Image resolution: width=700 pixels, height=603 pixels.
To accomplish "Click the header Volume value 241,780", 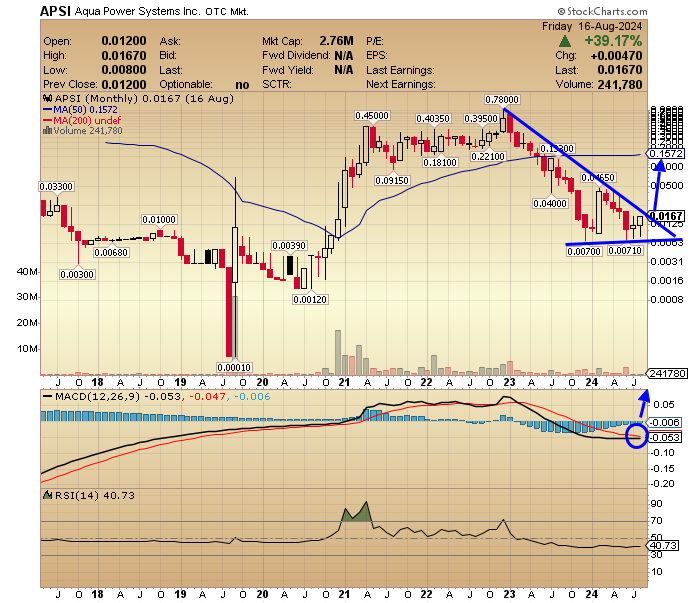I will click(620, 84).
